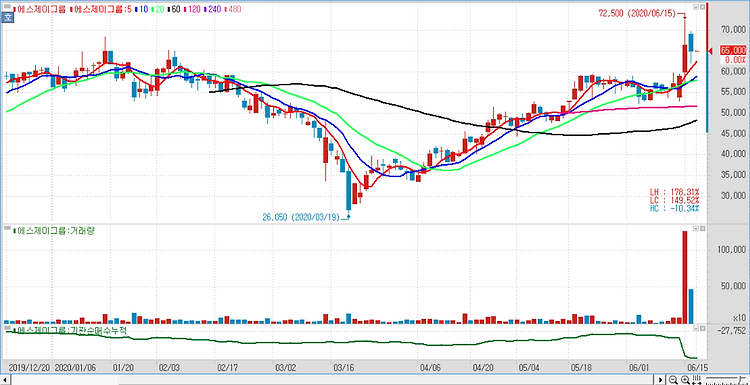This screenshot has height=385, width=750.
Task: Click the horizontal scrollbar left arrow
Action: pyautogui.click(x=4, y=380)
